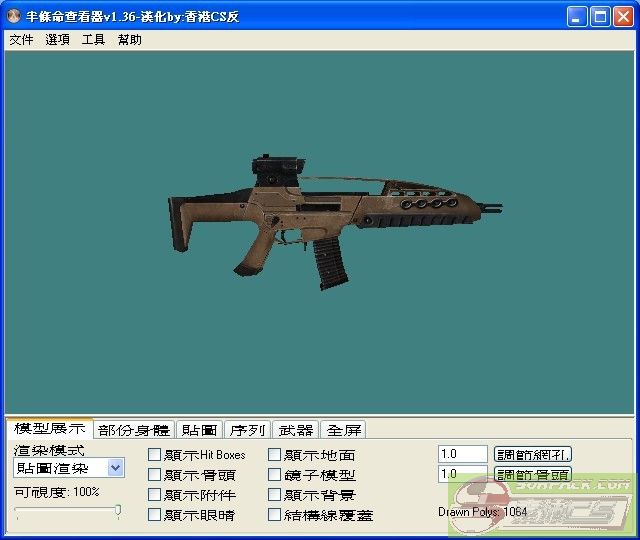This screenshot has height=540, width=640.
Task: Enable the 結構線覆蓋 checkbox
Action: coord(274,515)
